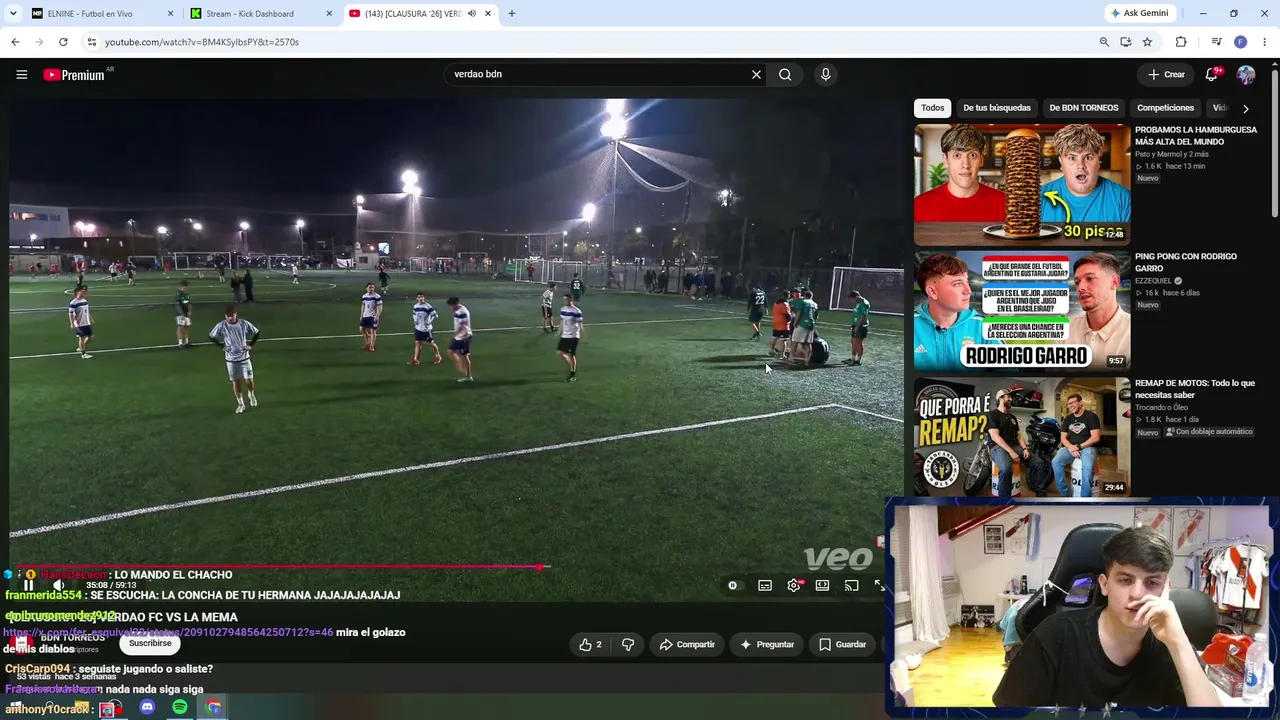The height and width of the screenshot is (720, 1280).
Task: Close the ELNINE - Futbol en Vivo tab
Action: (170, 14)
